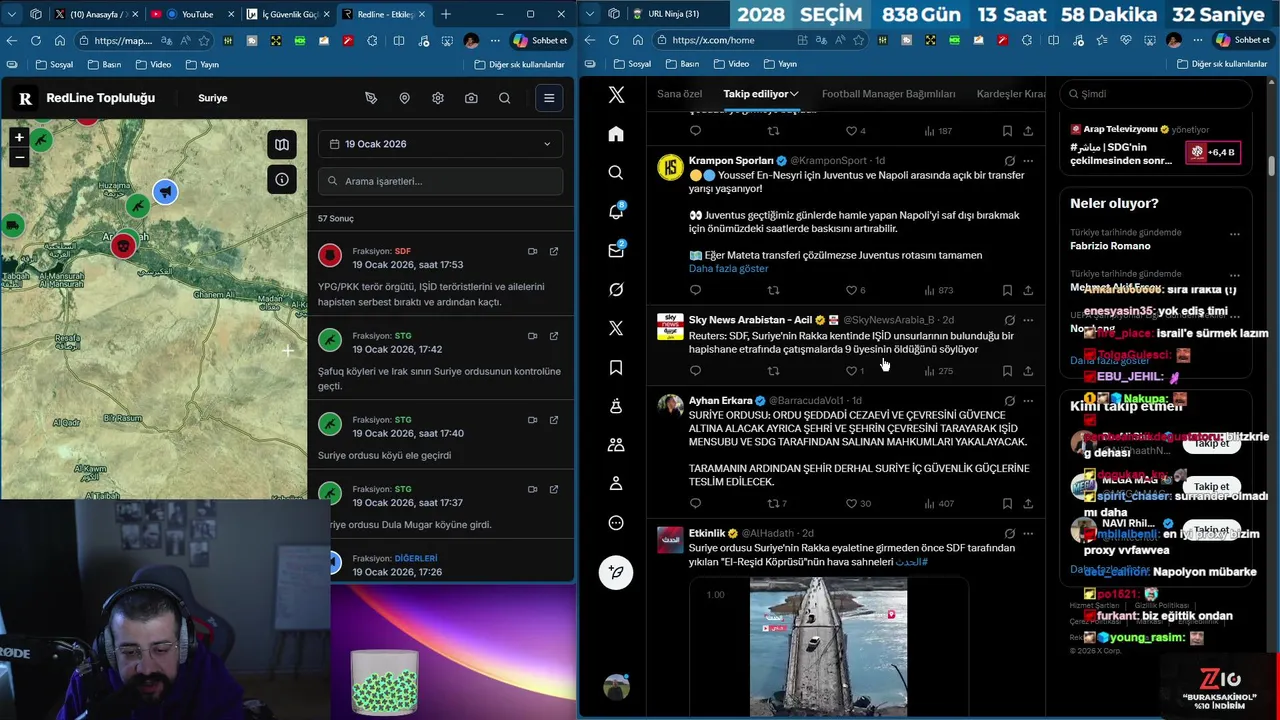Screen dimensions: 1280x720
Task: Open X Explore search in sidebar
Action: [x=616, y=172]
